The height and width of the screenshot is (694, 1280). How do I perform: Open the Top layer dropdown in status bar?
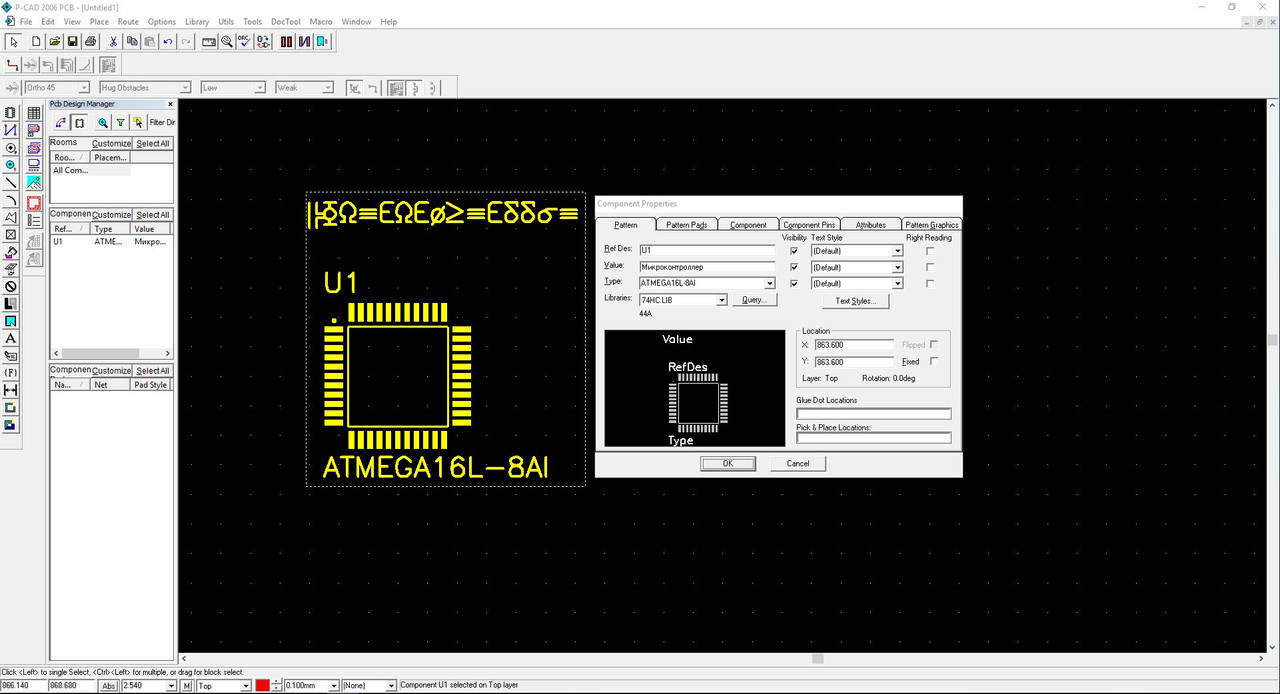[246, 686]
